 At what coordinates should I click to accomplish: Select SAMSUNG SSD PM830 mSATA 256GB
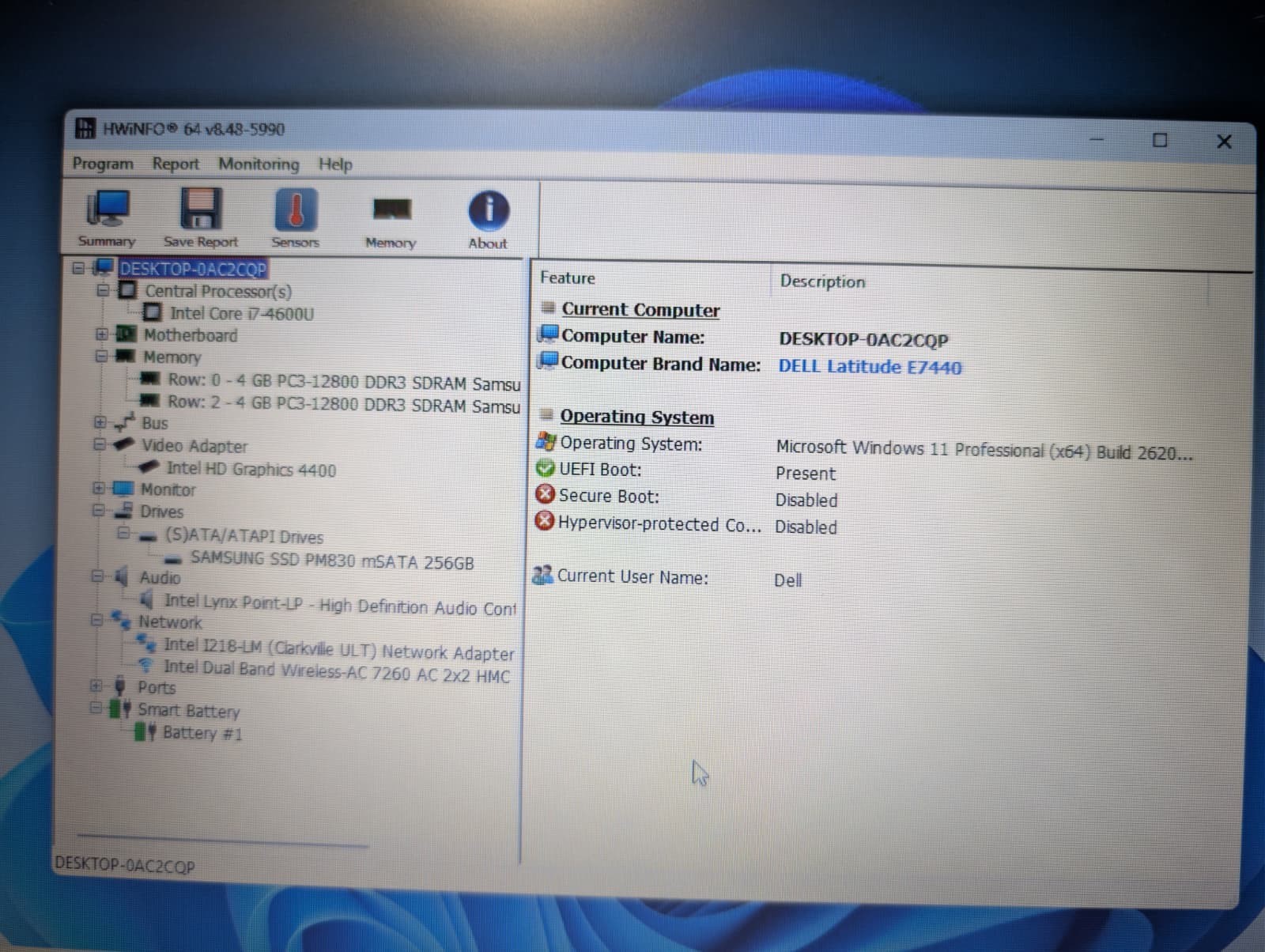click(x=332, y=561)
